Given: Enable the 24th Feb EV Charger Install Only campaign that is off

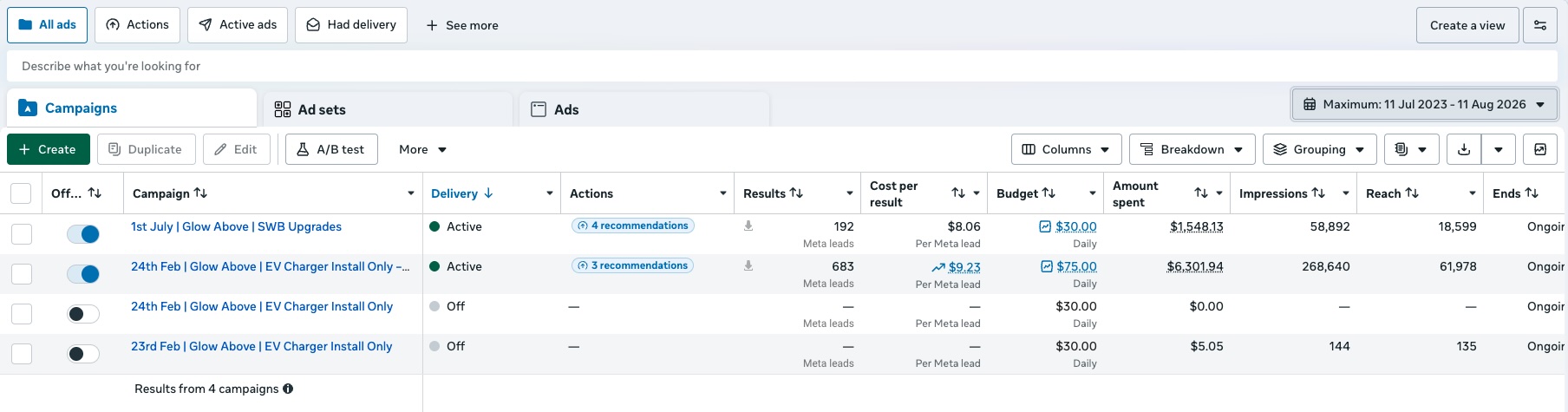Looking at the screenshot, I should (83, 314).
